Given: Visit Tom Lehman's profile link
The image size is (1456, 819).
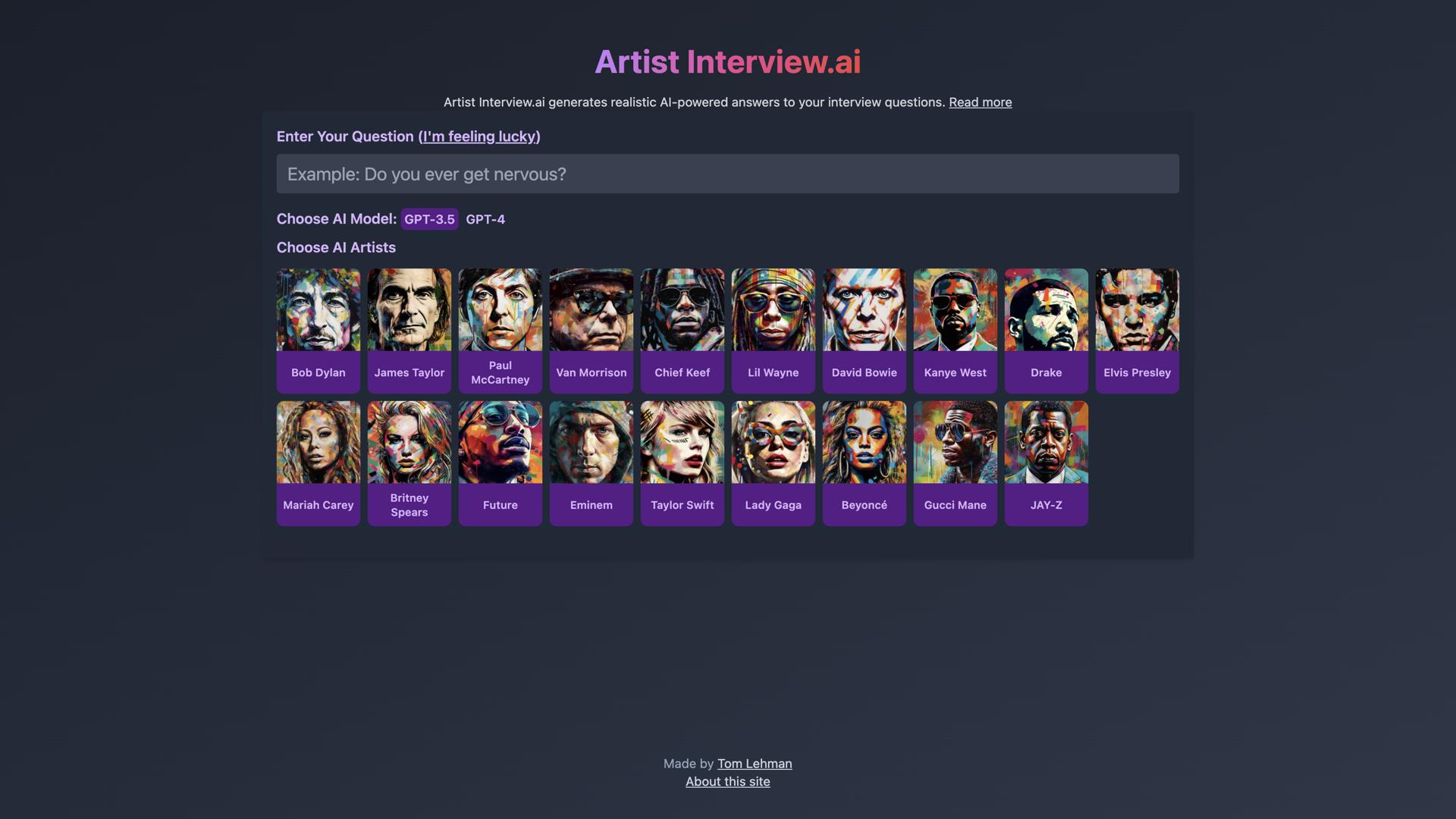Looking at the screenshot, I should 754,764.
